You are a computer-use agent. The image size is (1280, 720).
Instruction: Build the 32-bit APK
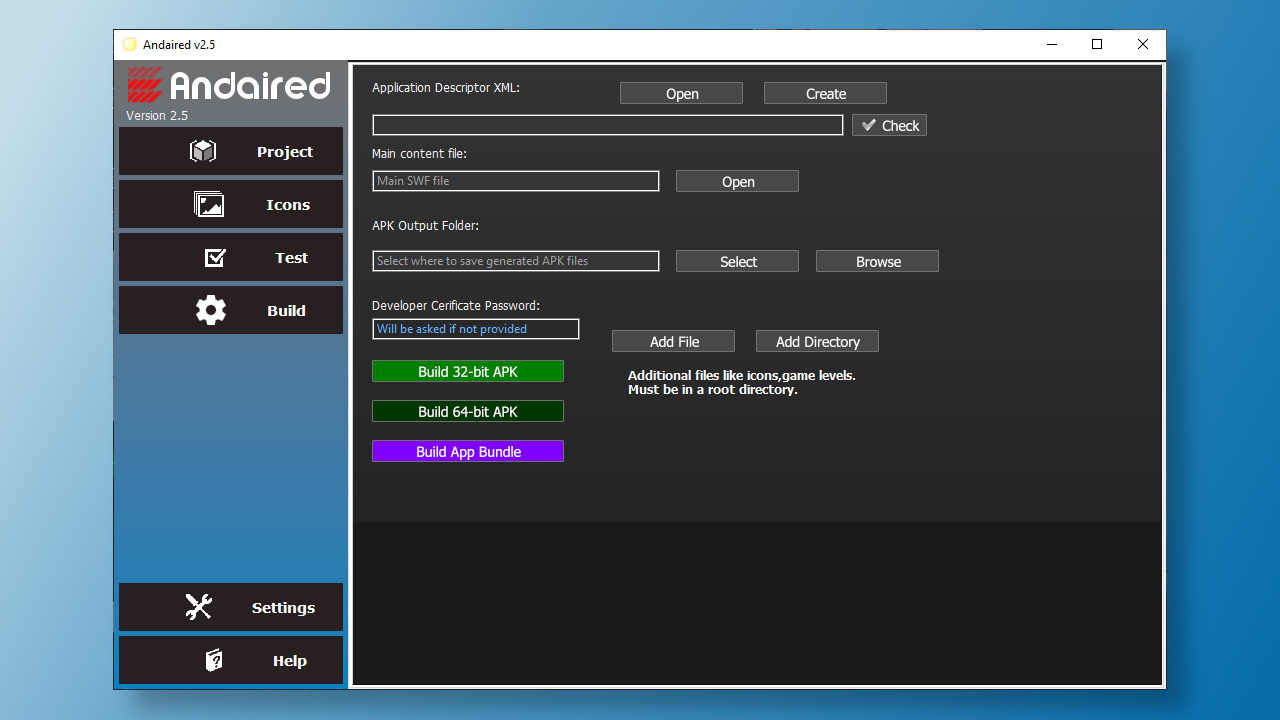coord(468,371)
